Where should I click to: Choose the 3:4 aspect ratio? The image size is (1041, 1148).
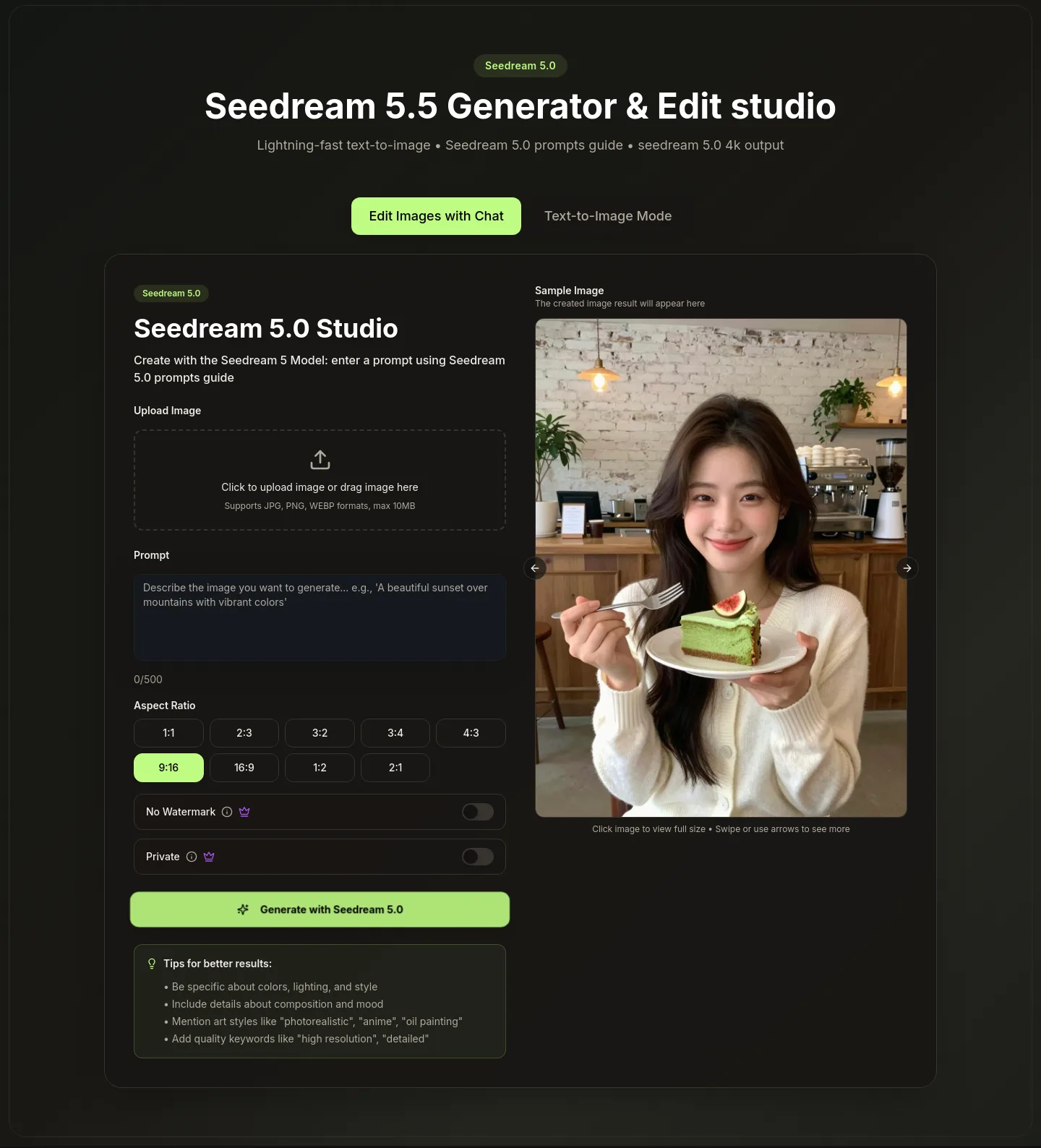(x=395, y=733)
